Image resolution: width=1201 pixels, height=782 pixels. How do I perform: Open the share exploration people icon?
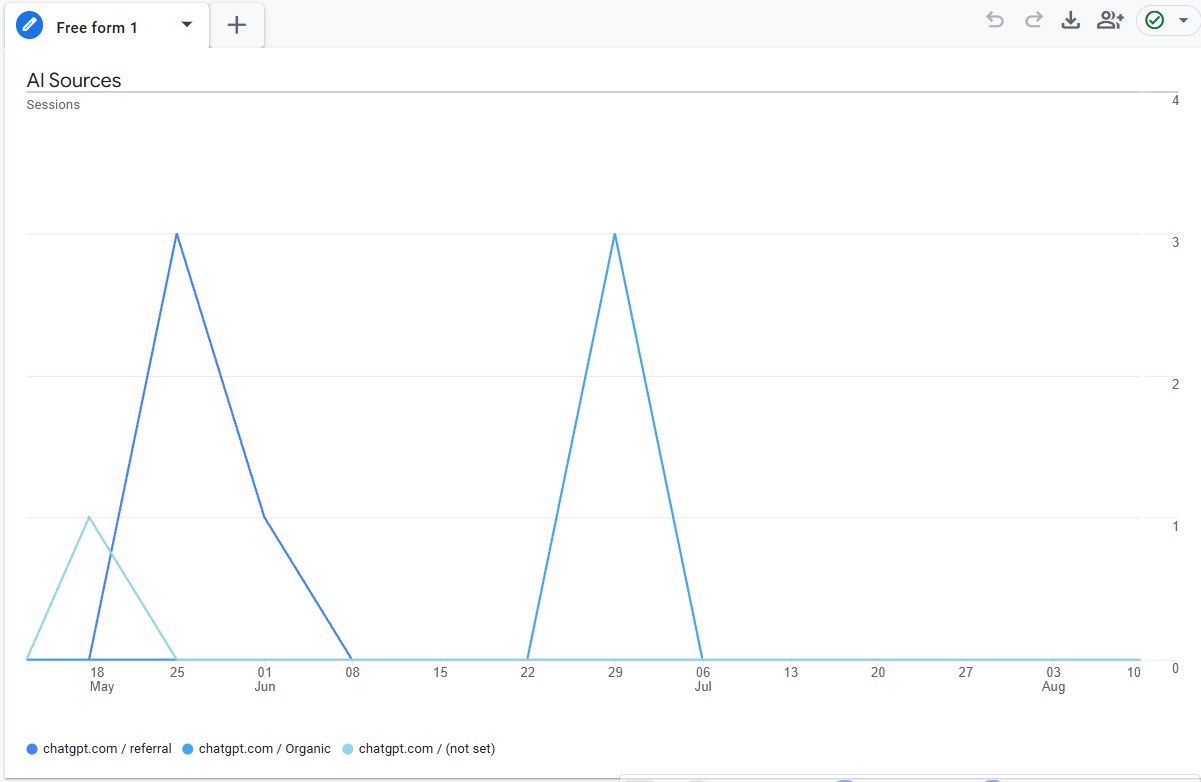click(x=1110, y=20)
